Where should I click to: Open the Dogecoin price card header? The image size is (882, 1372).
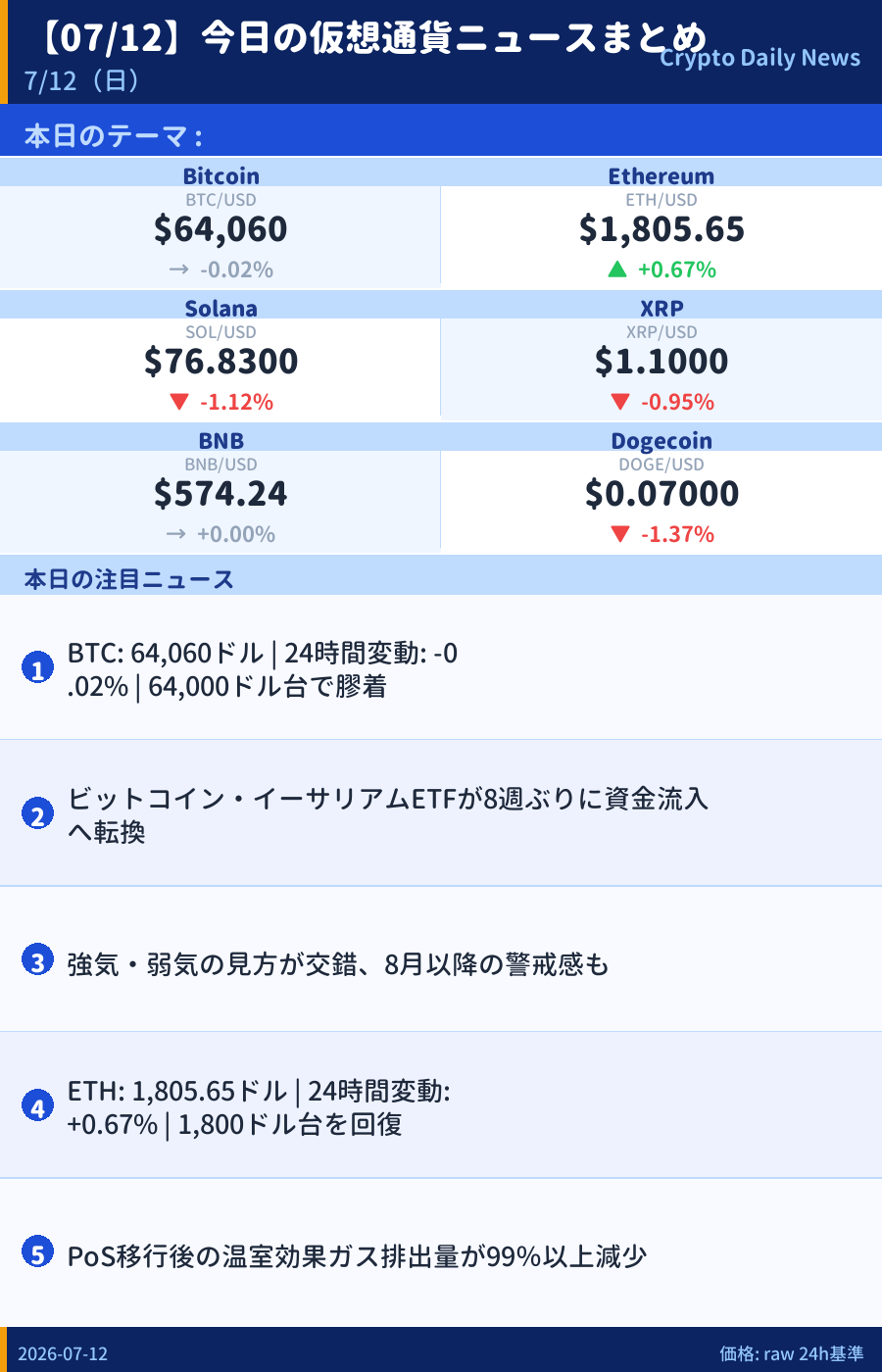coord(661,440)
